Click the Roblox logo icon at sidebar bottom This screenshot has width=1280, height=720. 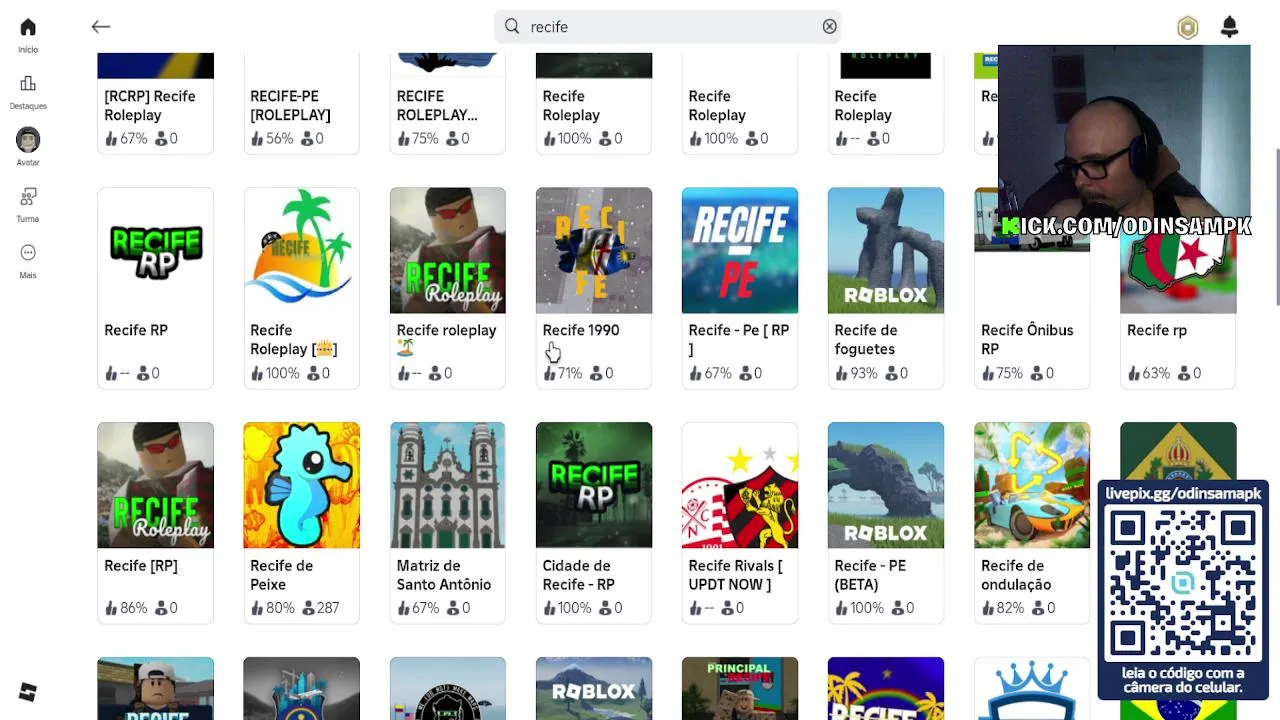(x=28, y=692)
